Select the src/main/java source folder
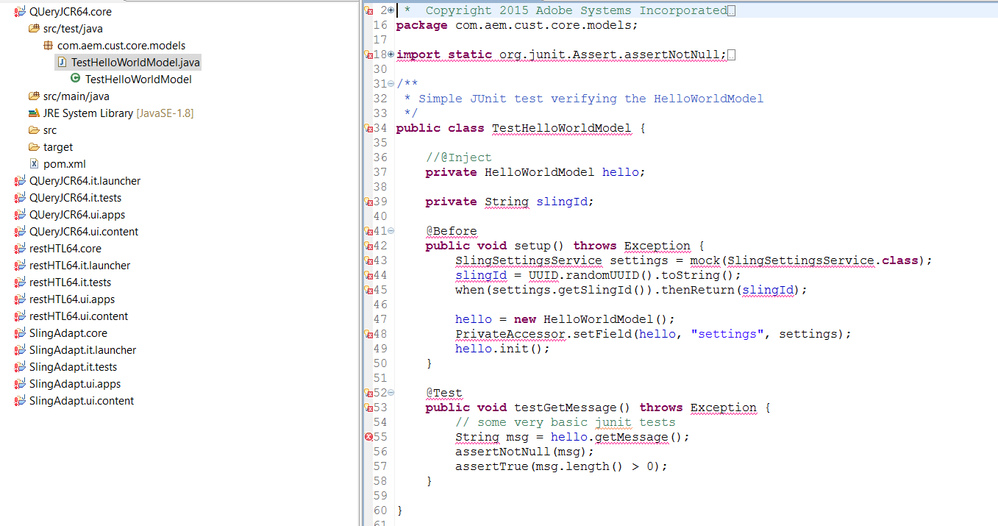The width and height of the screenshot is (998, 526). tap(76, 96)
